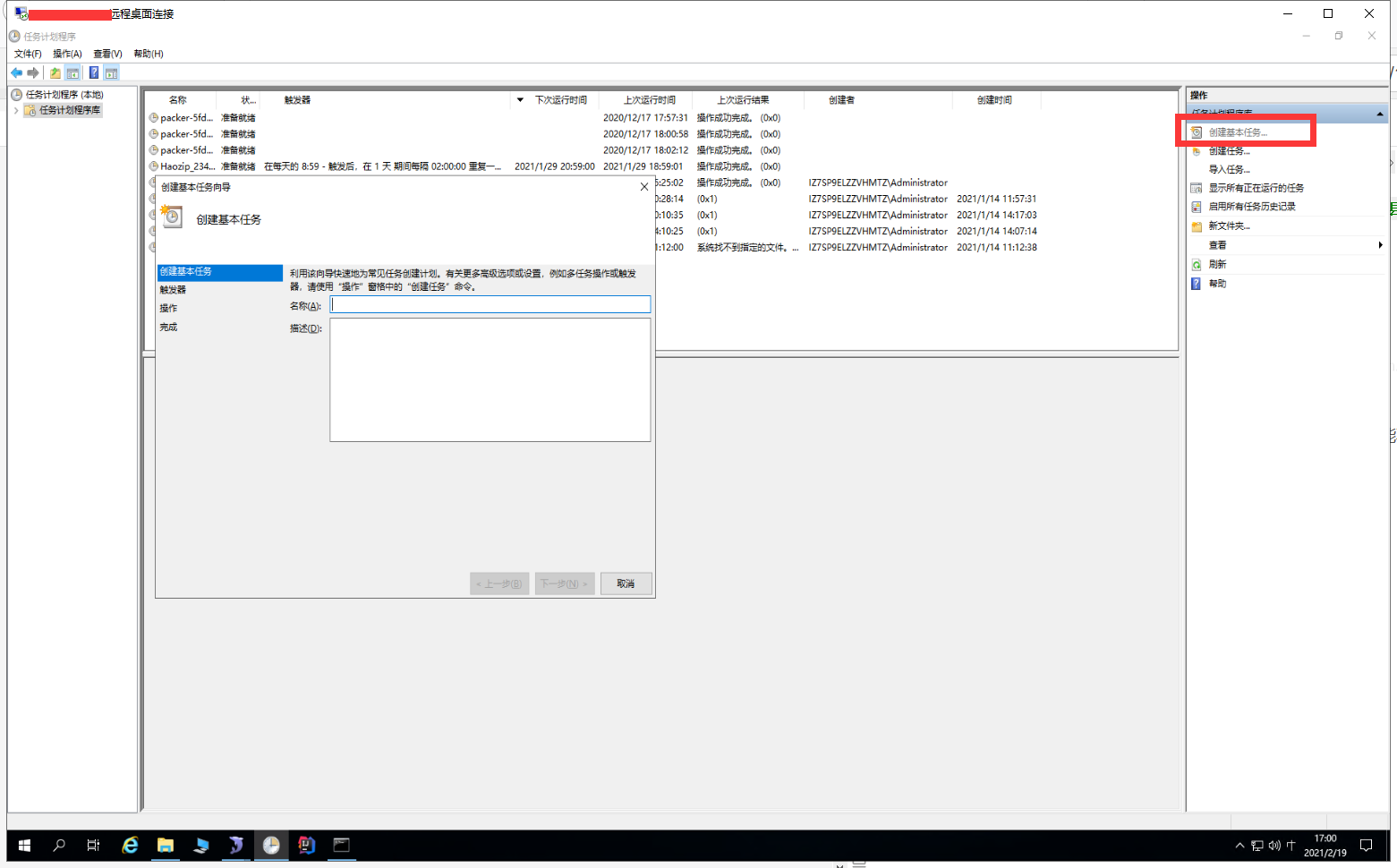Open the taskbar search icon
This screenshot has height=868, width=1397.
pos(59,845)
